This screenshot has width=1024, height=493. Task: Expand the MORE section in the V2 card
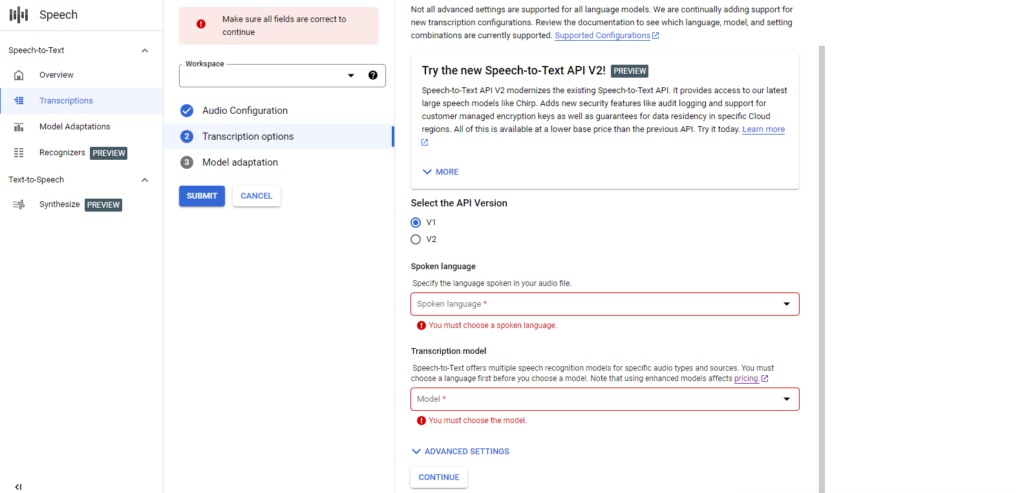[441, 172]
